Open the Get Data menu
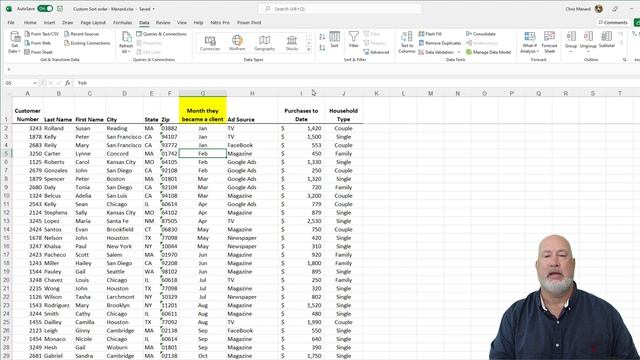Screen dimensions: 640x360 (14, 42)
